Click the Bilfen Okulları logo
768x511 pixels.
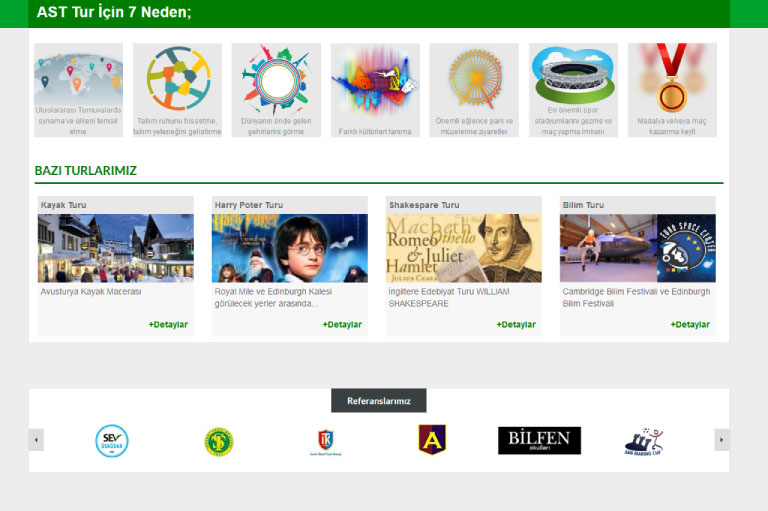click(539, 440)
